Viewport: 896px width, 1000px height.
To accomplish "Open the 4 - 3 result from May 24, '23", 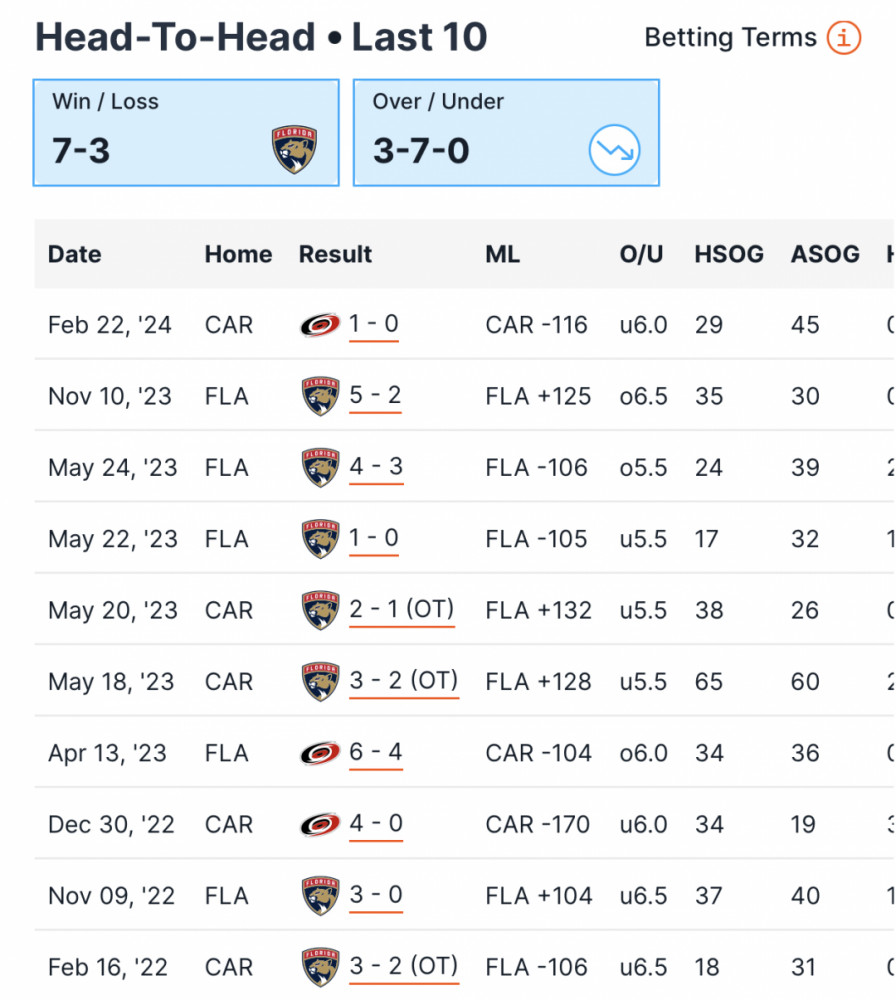I will tap(376, 467).
